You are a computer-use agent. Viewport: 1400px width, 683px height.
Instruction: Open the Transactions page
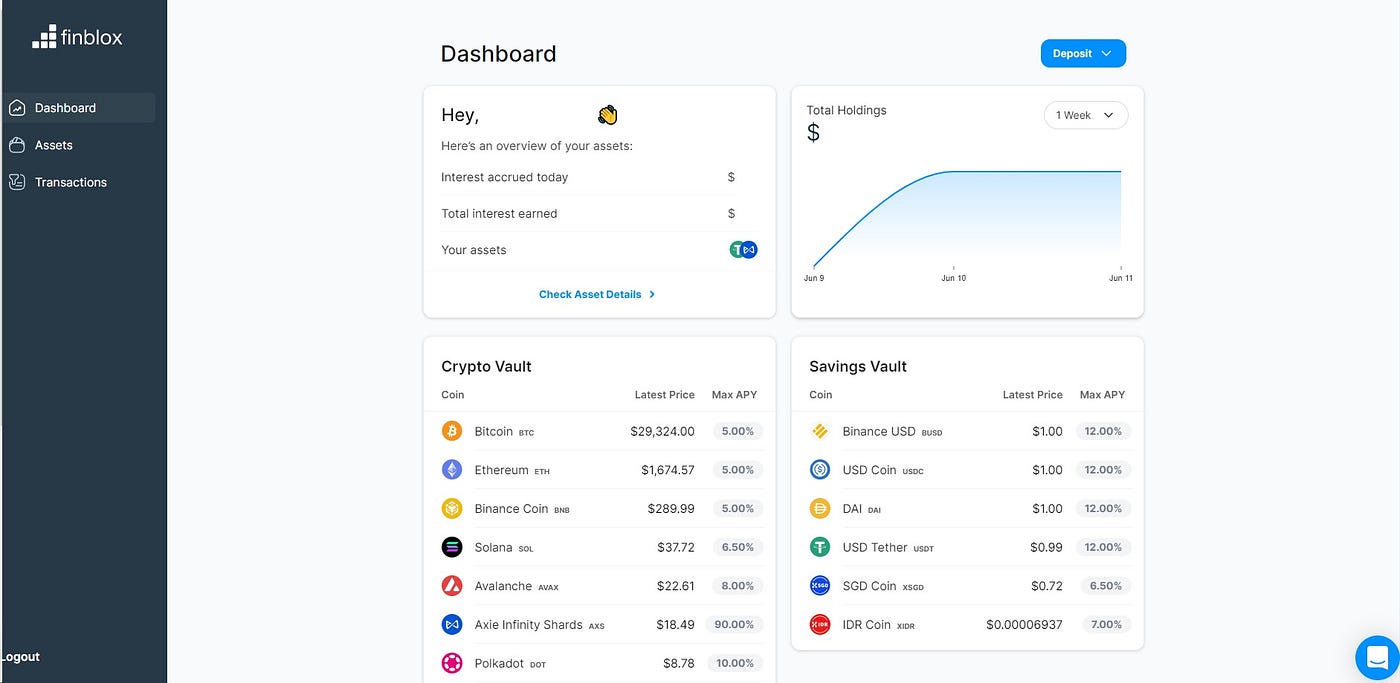click(70, 182)
